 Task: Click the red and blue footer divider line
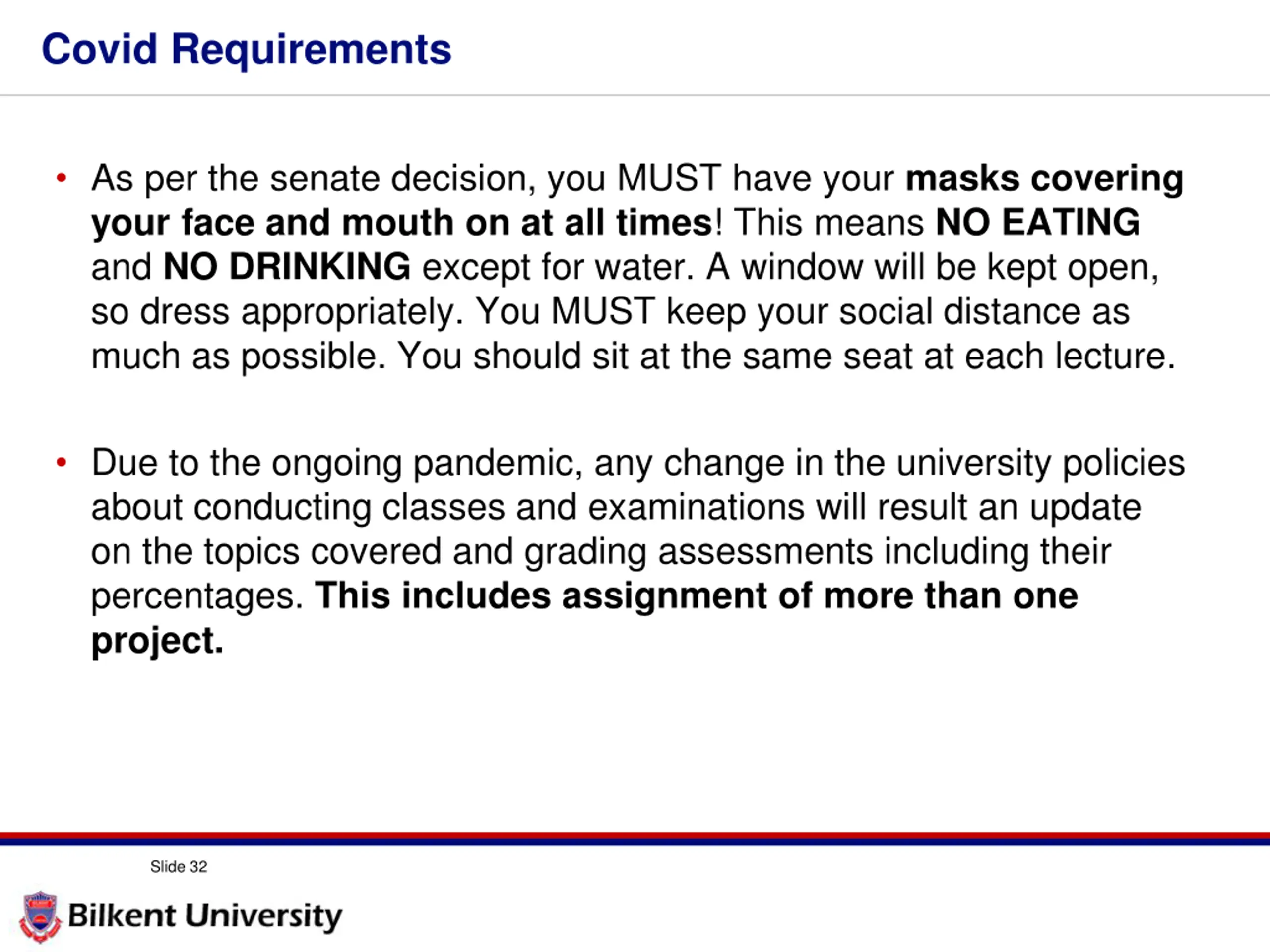coord(635,838)
